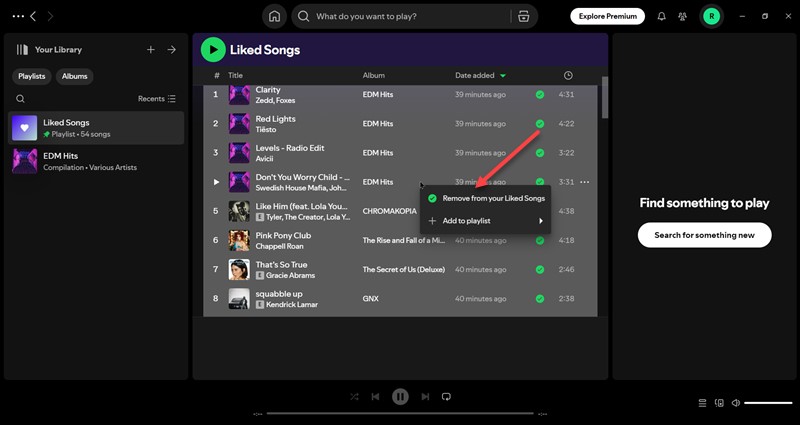Adjust the volume slider

click(x=768, y=403)
